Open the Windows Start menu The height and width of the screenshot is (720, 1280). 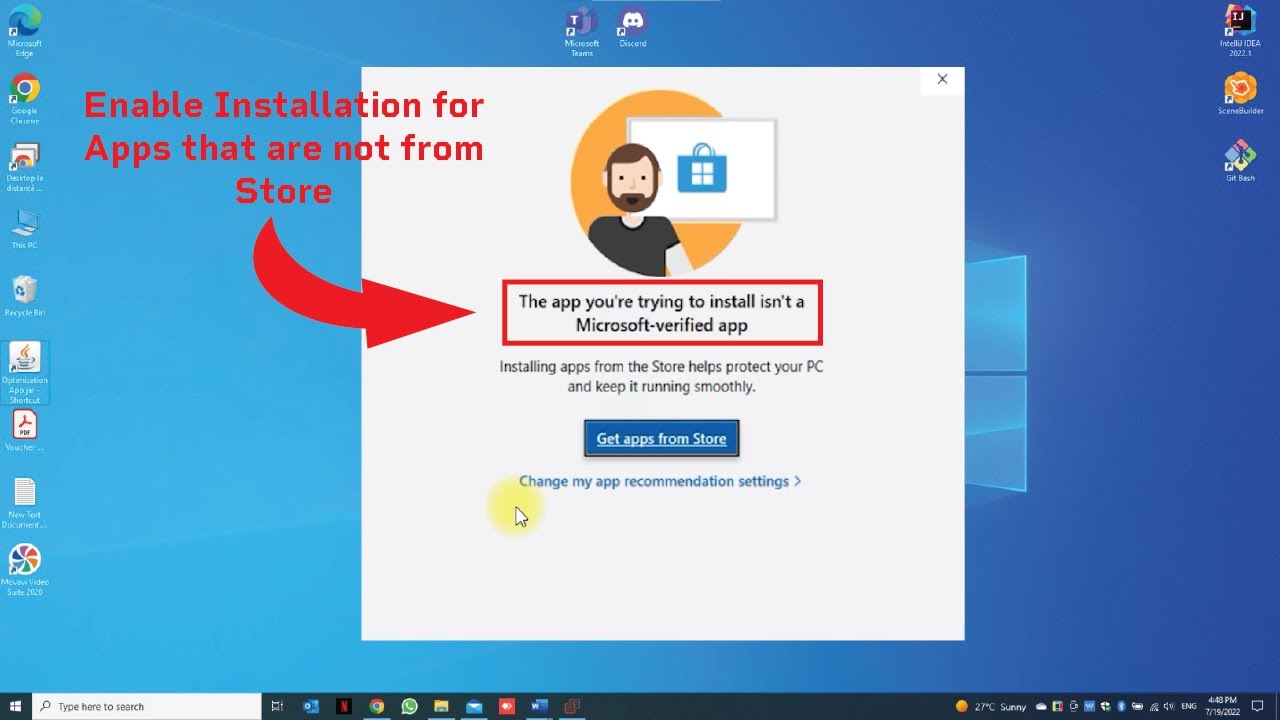(x=16, y=706)
